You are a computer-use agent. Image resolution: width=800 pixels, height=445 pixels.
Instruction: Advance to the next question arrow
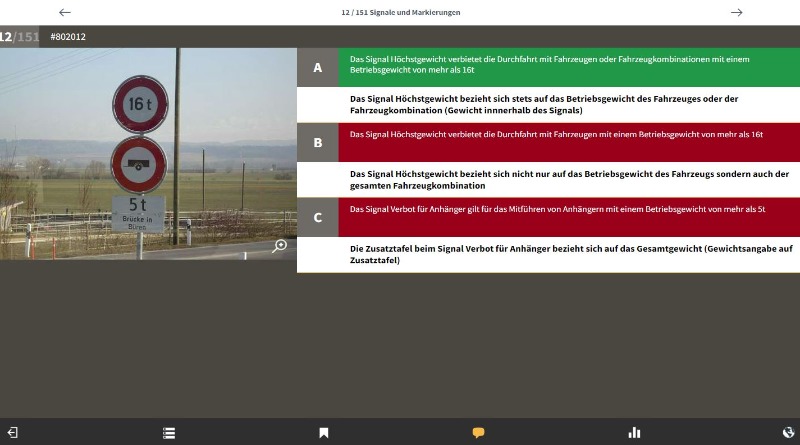click(x=736, y=12)
